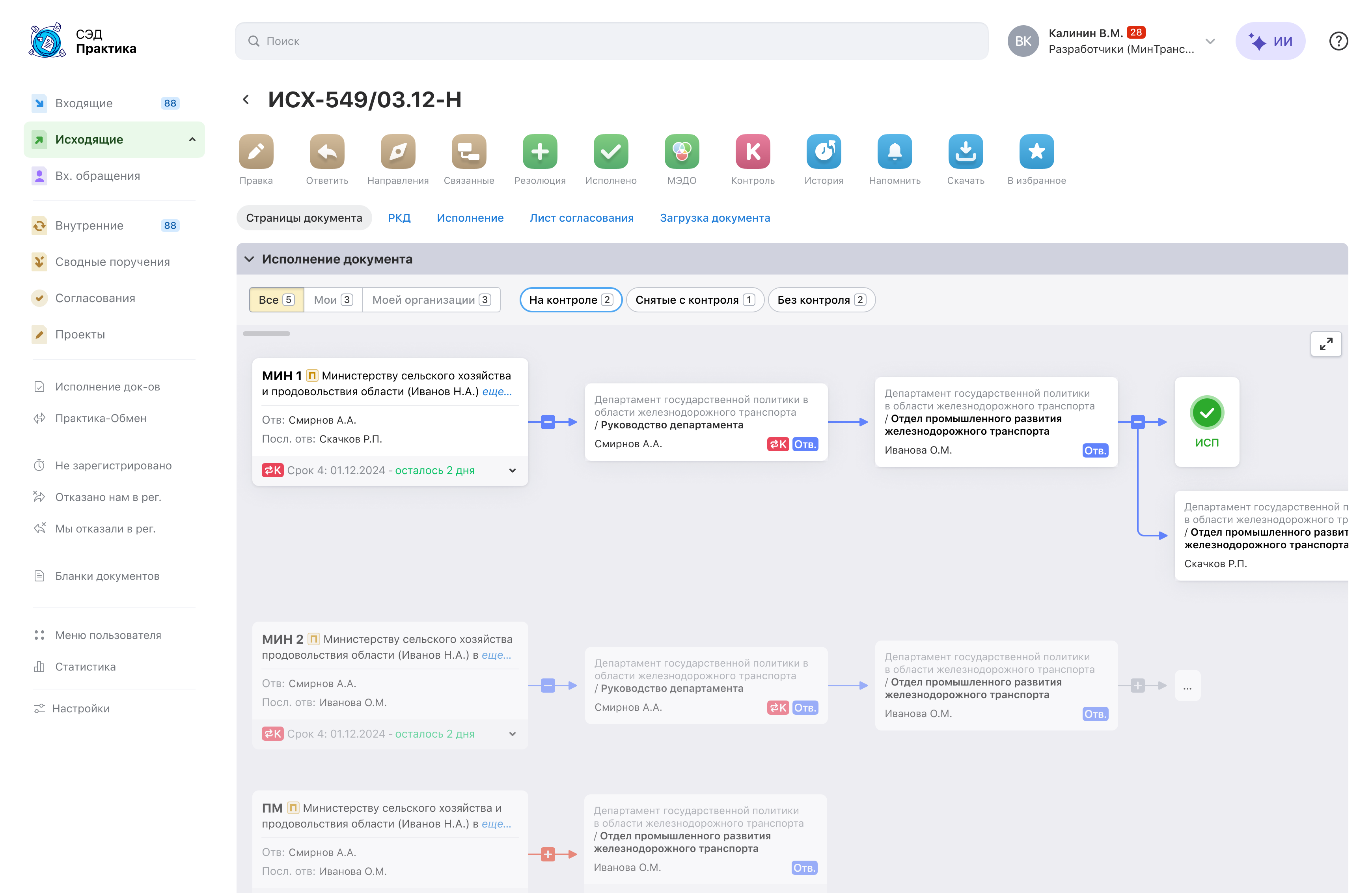Select the Без контроля filter chip
Screen dimensions: 1372x893
coord(821,300)
